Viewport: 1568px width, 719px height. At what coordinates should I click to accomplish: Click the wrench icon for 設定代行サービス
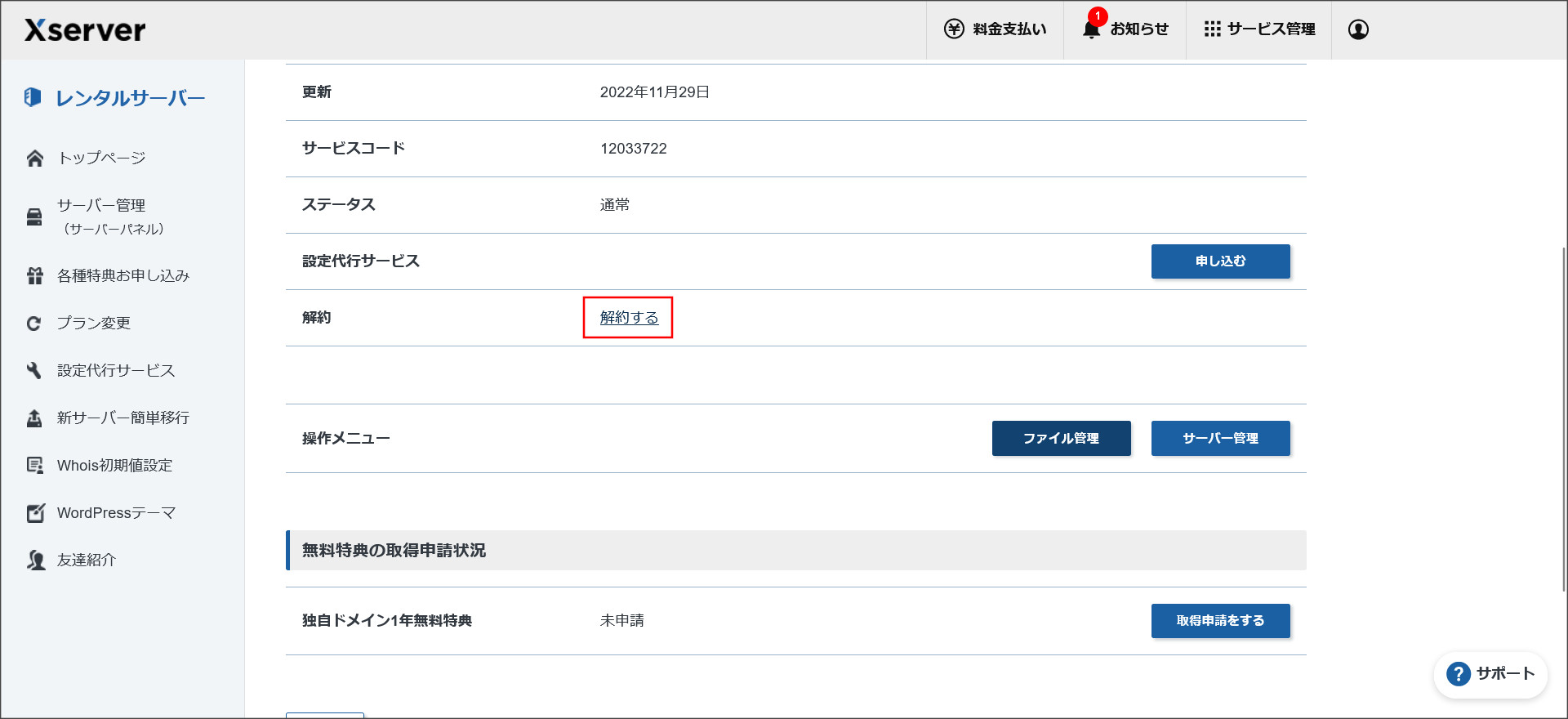pos(34,371)
